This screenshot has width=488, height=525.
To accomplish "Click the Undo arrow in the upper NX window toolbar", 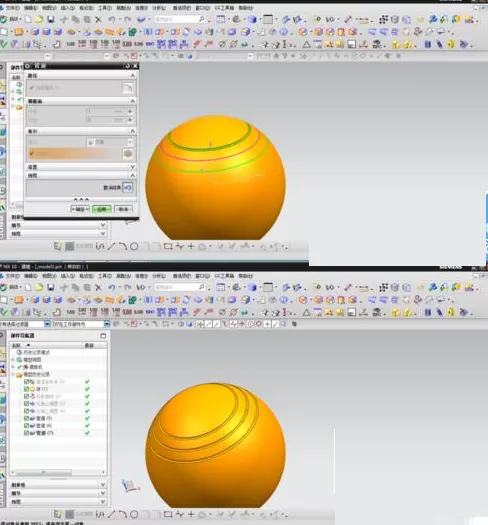I will [112, 19].
